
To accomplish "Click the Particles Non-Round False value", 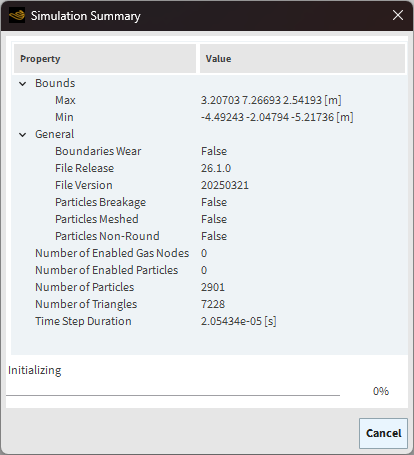I will click(214, 236).
